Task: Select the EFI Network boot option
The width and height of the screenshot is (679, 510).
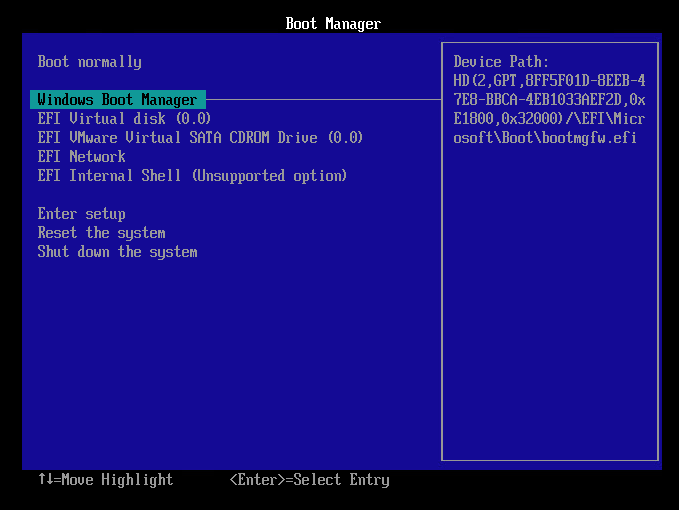Action: [x=81, y=157]
